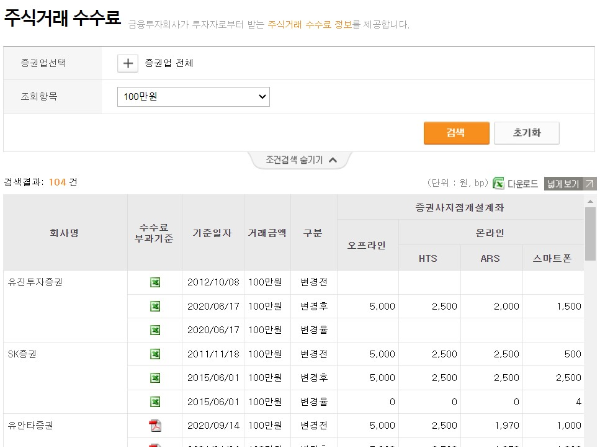Image resolution: width=600 pixels, height=447 pixels.
Task: Click the 거래금액 column header
Action: (267, 233)
